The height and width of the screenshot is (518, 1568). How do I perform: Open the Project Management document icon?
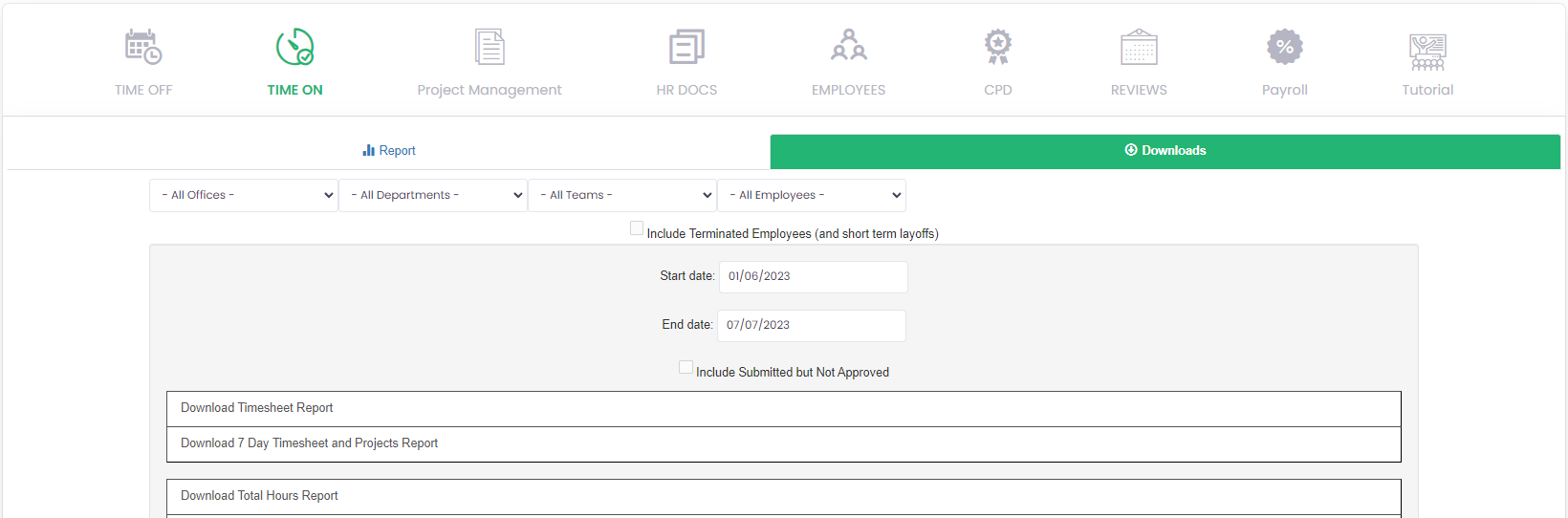click(x=490, y=47)
